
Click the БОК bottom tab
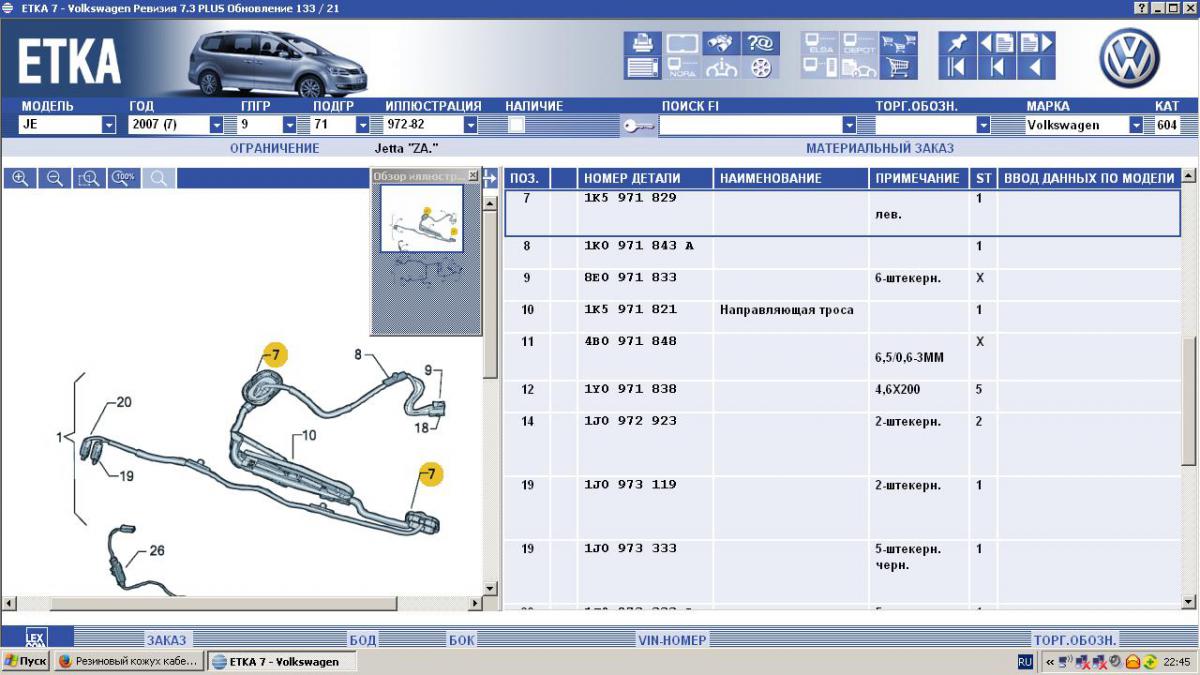(462, 640)
